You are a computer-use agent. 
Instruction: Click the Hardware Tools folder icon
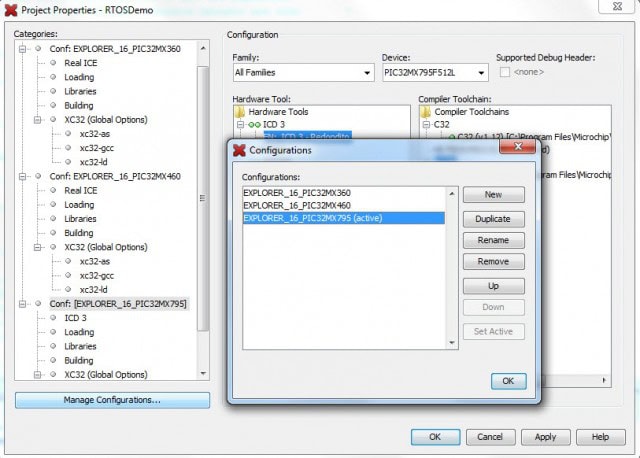tap(240, 112)
